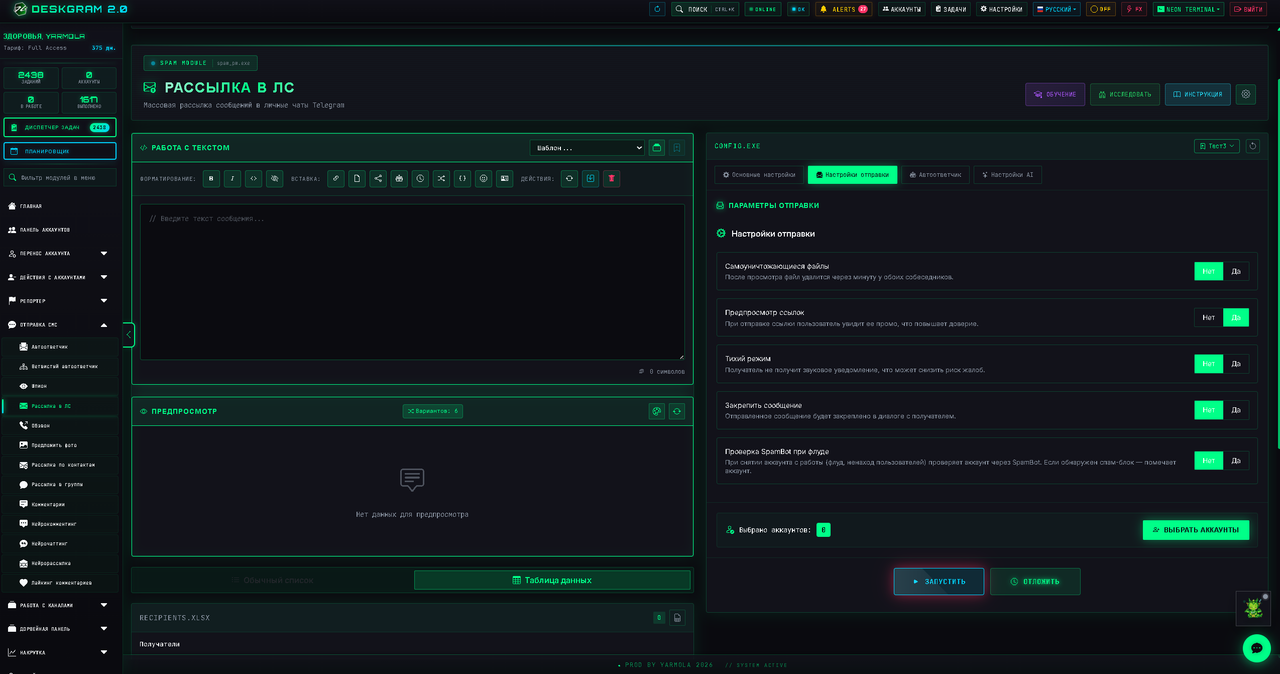Refresh the preview with the circular-arrow icon

[x=677, y=411]
